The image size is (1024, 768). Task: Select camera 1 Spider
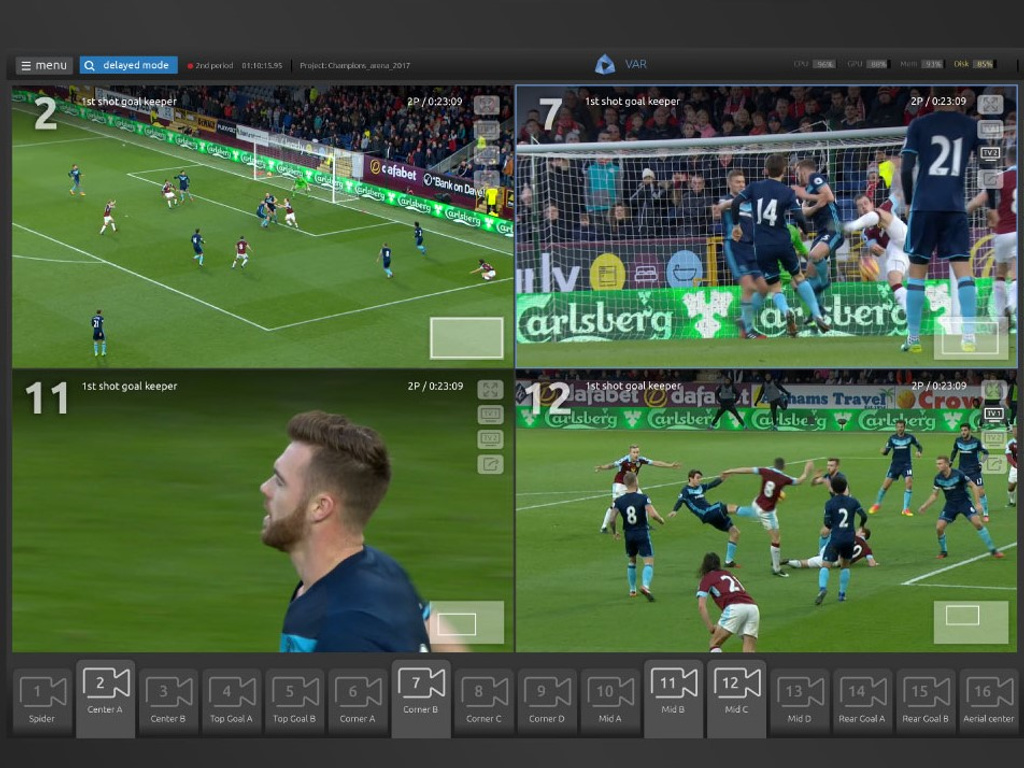click(x=42, y=698)
